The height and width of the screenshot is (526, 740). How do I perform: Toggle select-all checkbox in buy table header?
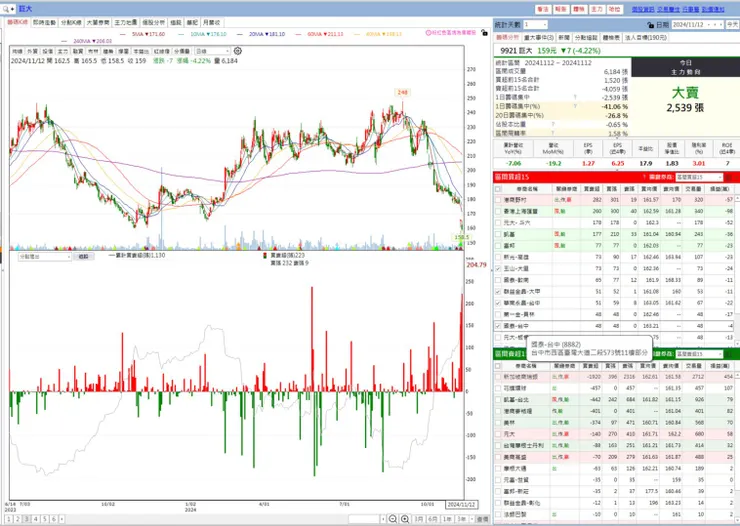(x=498, y=189)
